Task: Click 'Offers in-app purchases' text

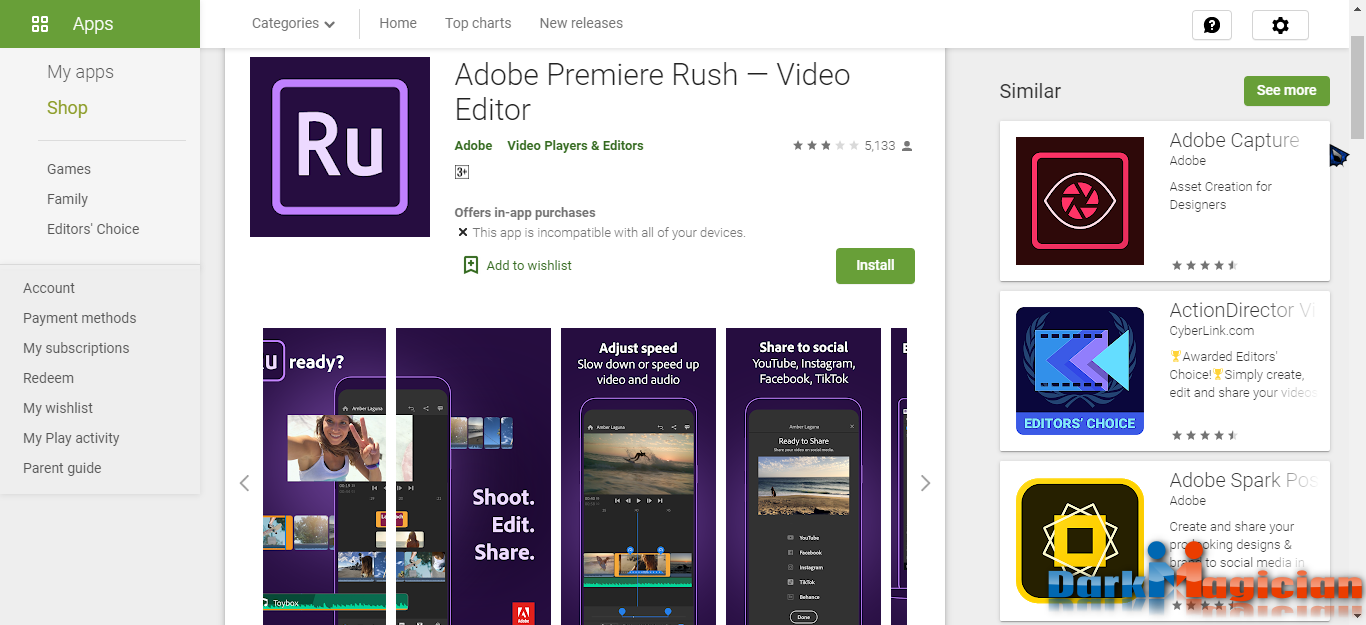Action: [525, 213]
